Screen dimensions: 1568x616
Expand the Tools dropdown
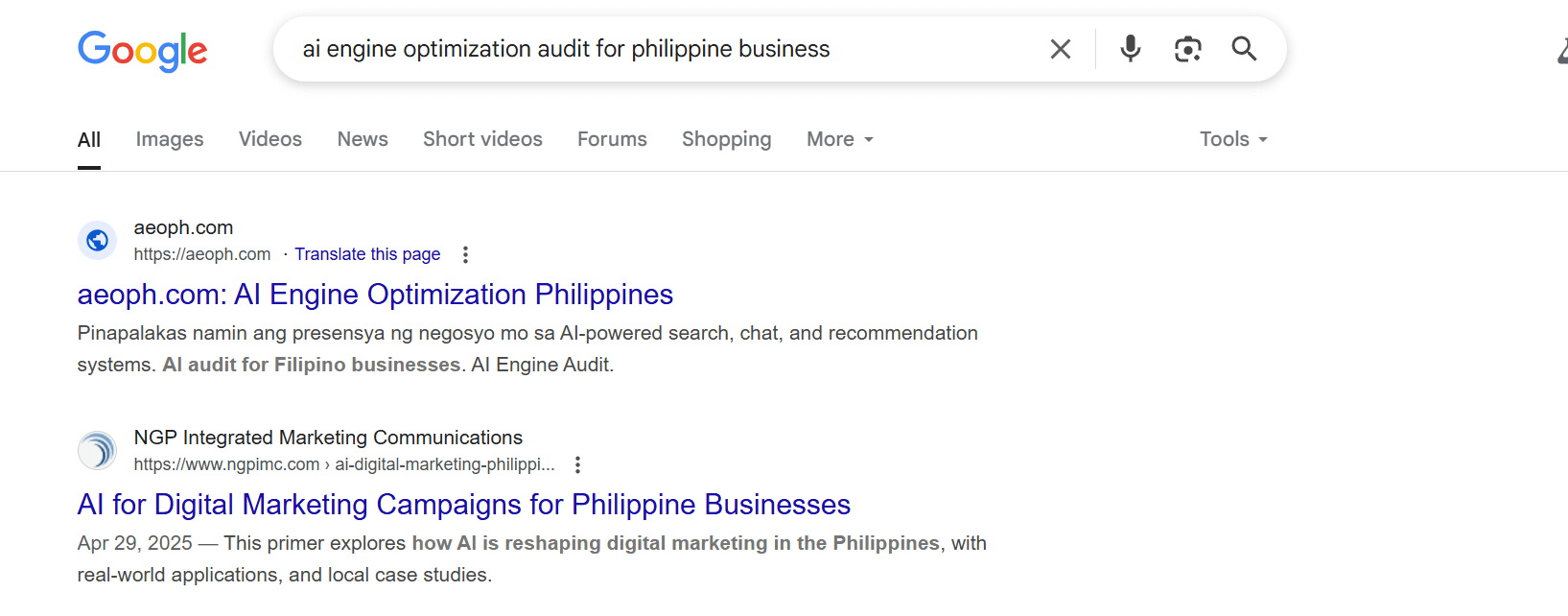[1233, 139]
